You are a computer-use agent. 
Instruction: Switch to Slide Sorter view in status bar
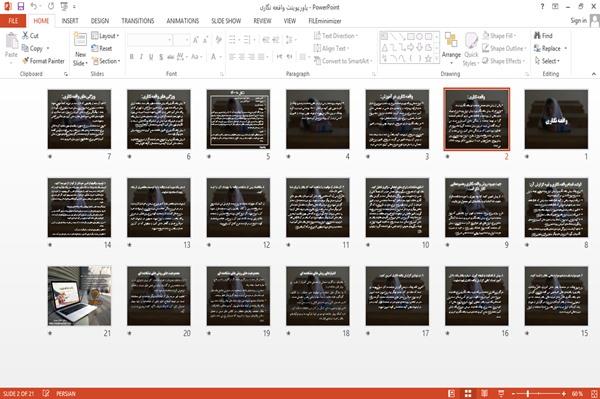click(x=468, y=393)
